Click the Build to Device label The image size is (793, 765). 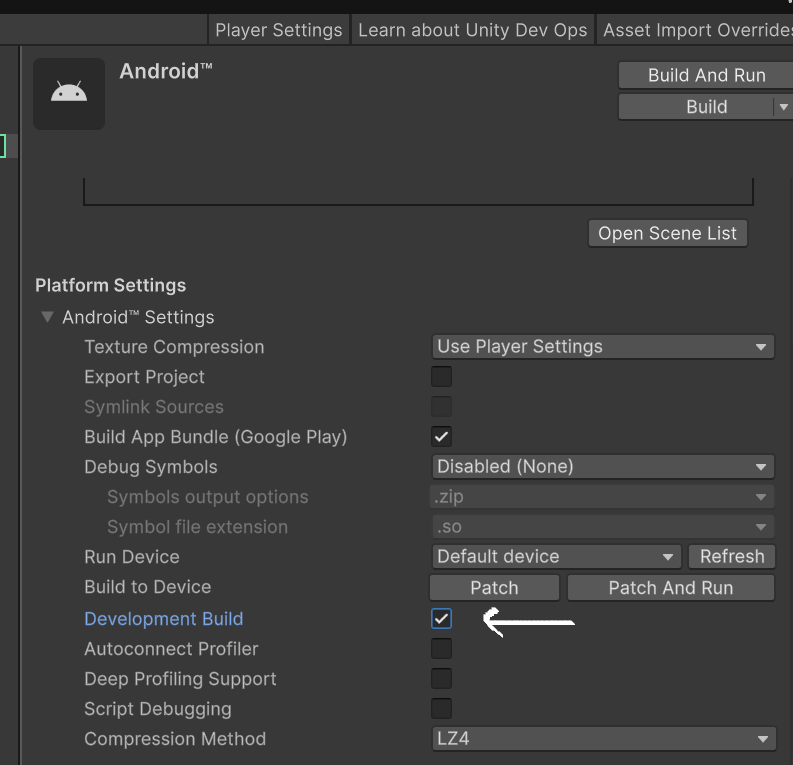(x=148, y=587)
